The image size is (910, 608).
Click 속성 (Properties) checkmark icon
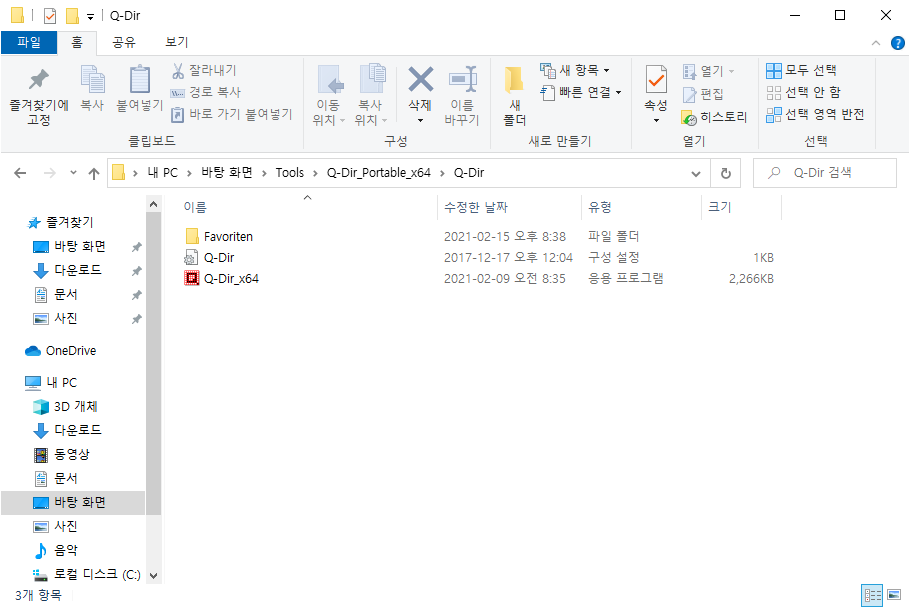pyautogui.click(x=656, y=80)
